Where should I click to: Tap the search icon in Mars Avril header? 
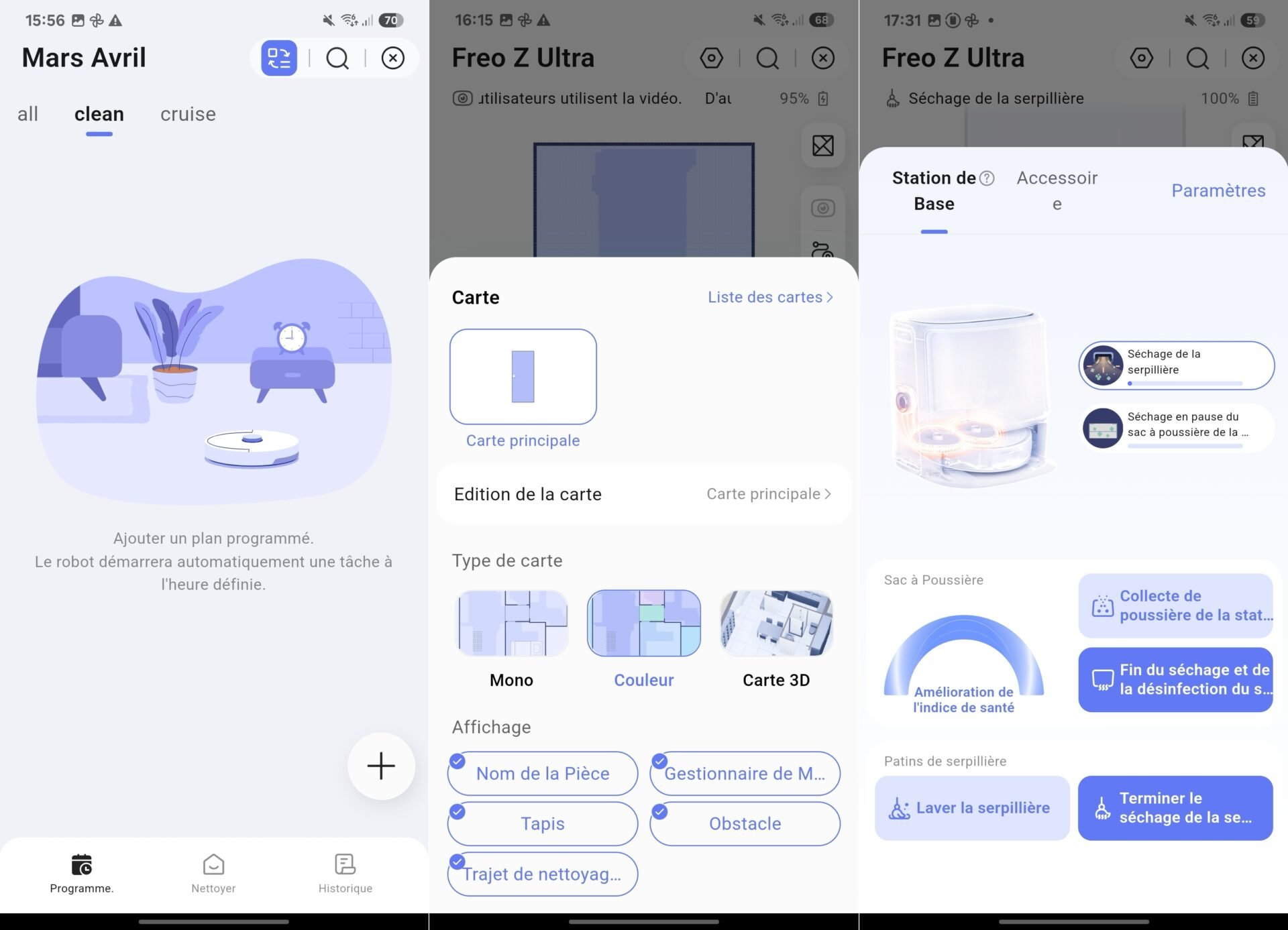click(337, 58)
